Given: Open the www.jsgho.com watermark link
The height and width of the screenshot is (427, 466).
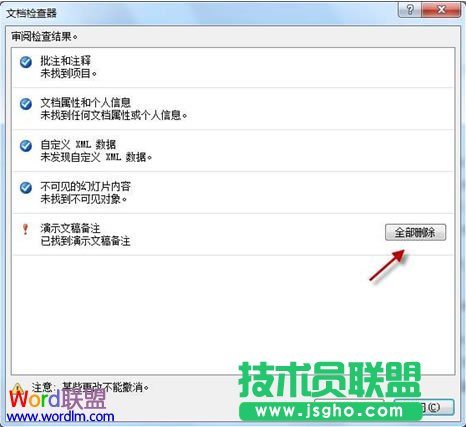Looking at the screenshot, I should click(x=329, y=411).
